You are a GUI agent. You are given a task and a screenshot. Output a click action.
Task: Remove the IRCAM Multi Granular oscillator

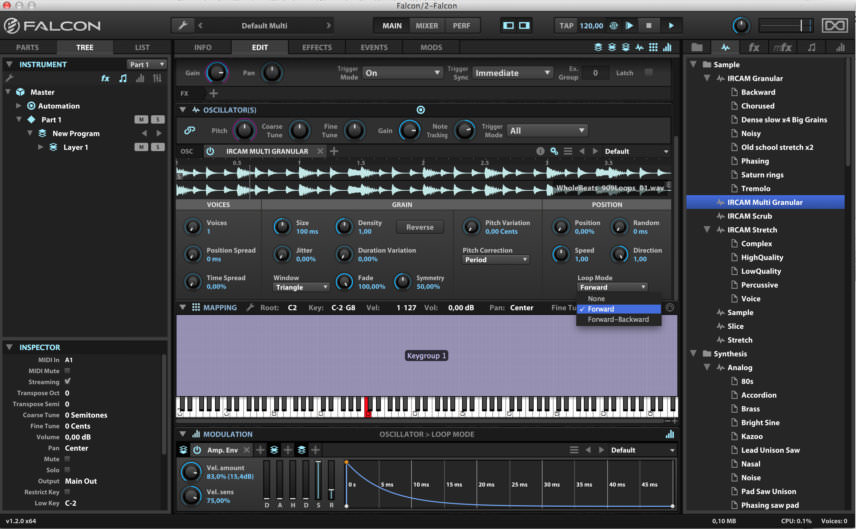320,151
